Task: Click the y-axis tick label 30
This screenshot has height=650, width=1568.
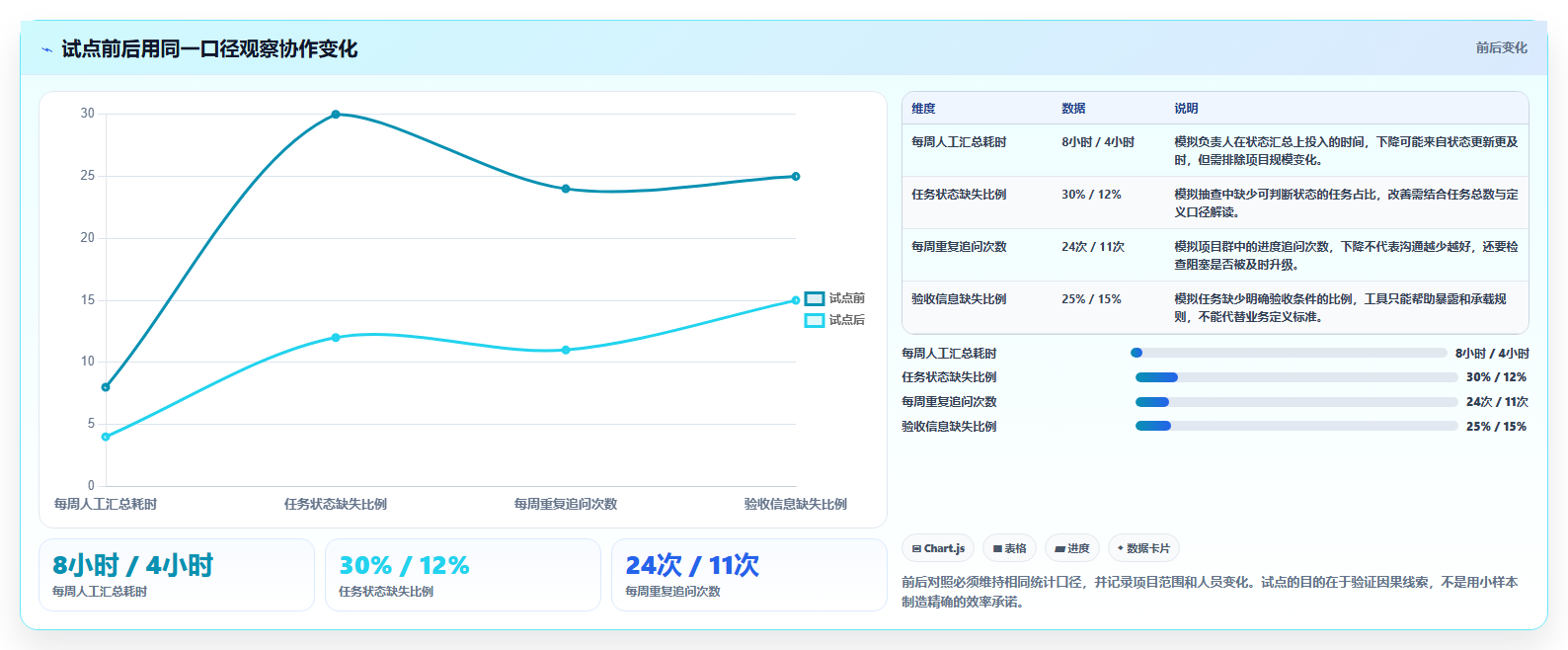Action: click(88, 114)
